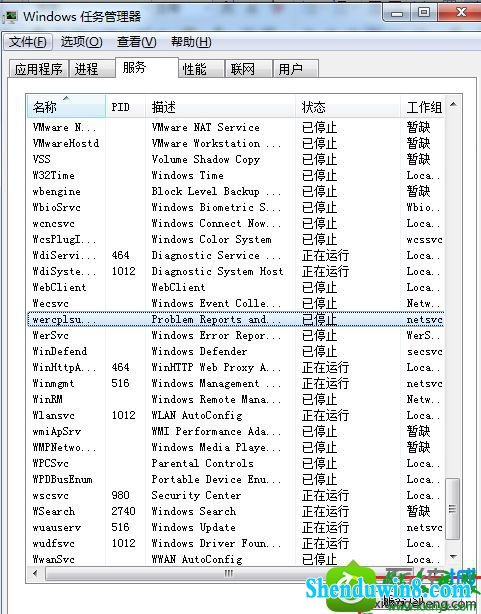Select the WbioSrvc service row
481x614 pixels.
(236, 208)
